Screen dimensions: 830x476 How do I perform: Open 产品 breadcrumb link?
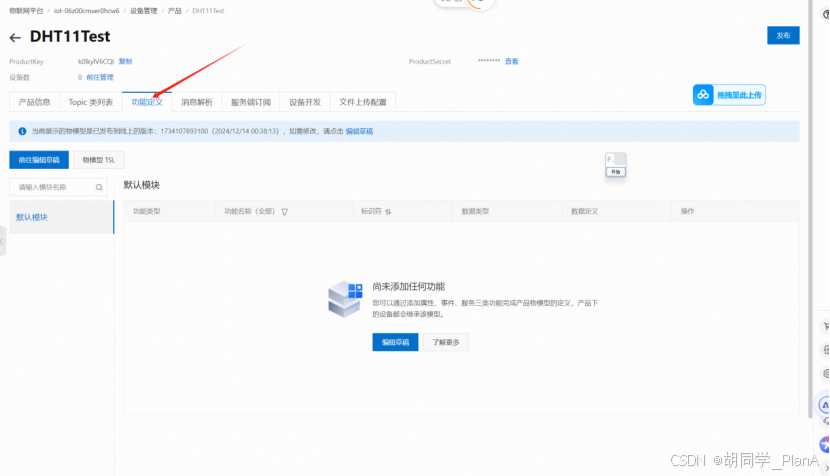[175, 11]
